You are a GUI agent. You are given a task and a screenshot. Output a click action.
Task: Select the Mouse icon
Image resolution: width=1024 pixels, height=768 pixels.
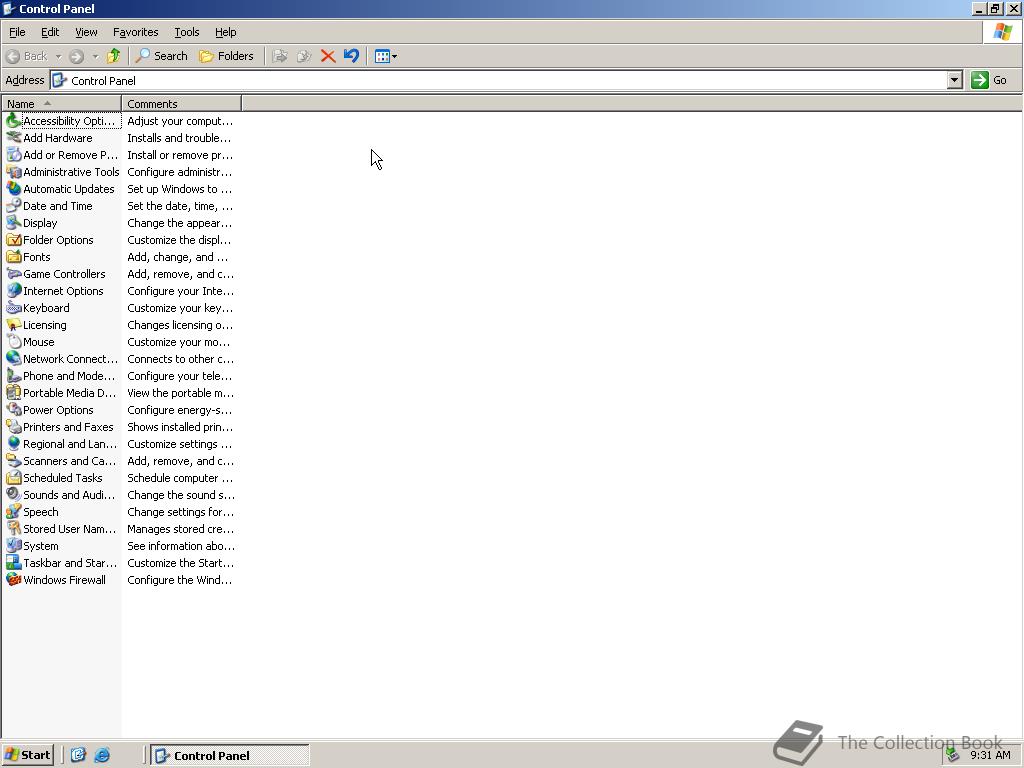tap(13, 342)
